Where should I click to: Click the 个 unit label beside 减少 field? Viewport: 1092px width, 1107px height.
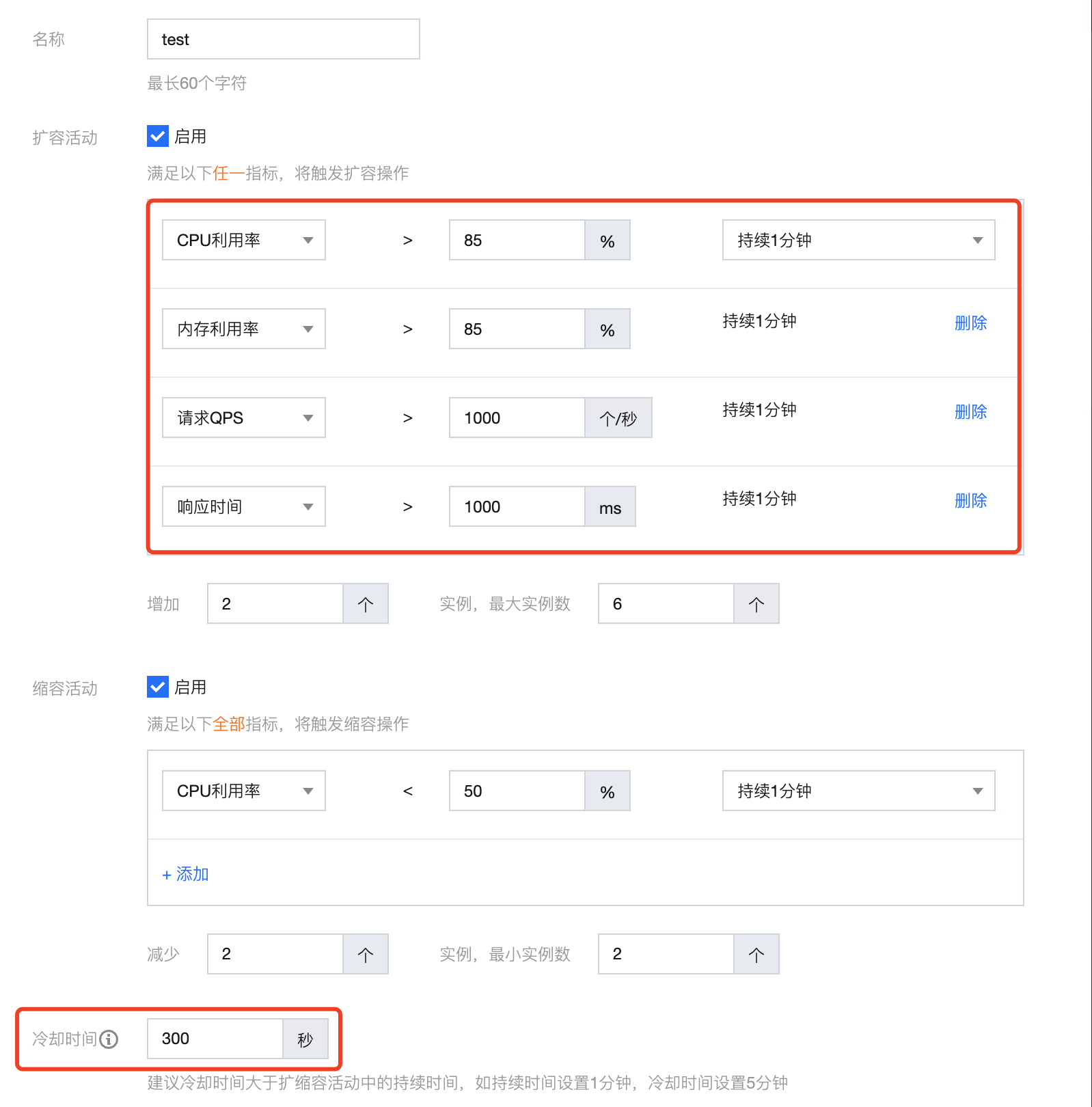[366, 954]
